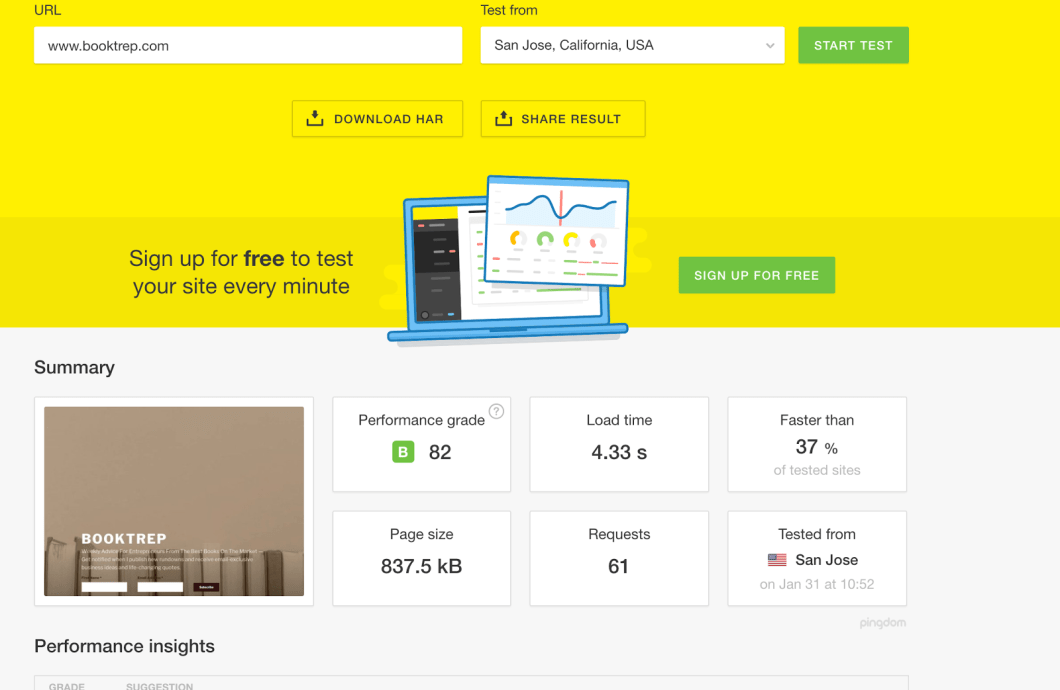Image resolution: width=1060 pixels, height=690 pixels.
Task: Open the Test from location dropdown
Action: click(632, 45)
